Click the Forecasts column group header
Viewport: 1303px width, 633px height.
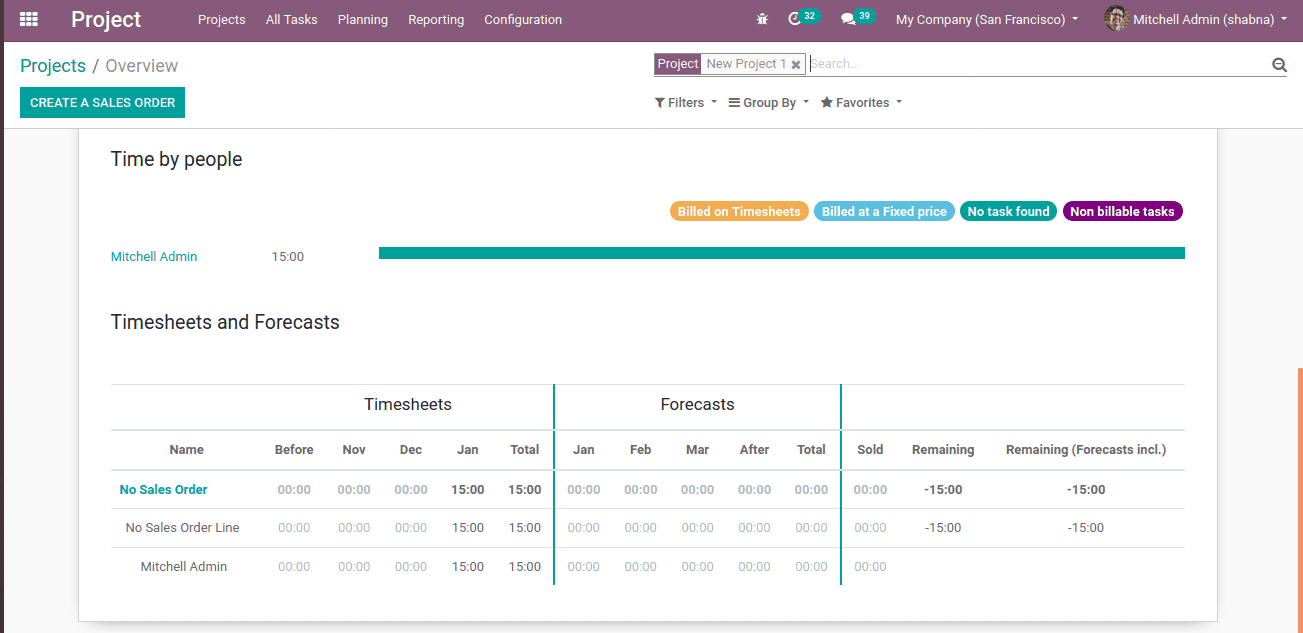tap(697, 404)
